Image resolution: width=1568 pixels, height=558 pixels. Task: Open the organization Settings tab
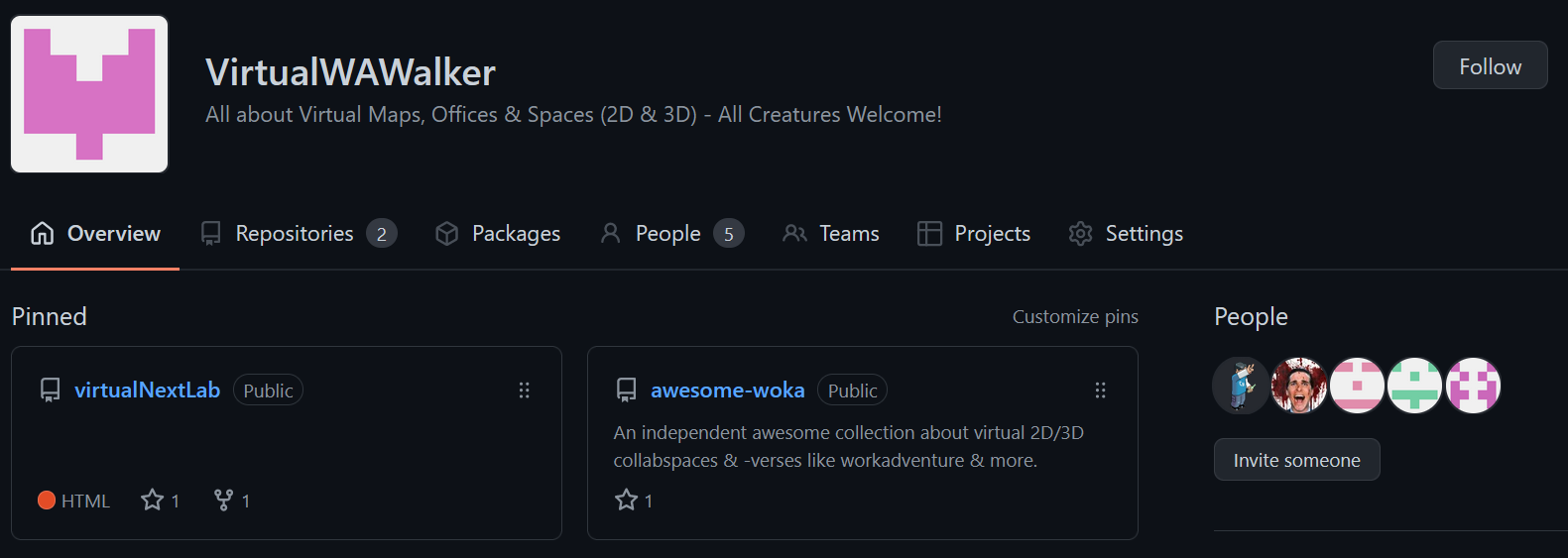[1126, 234]
